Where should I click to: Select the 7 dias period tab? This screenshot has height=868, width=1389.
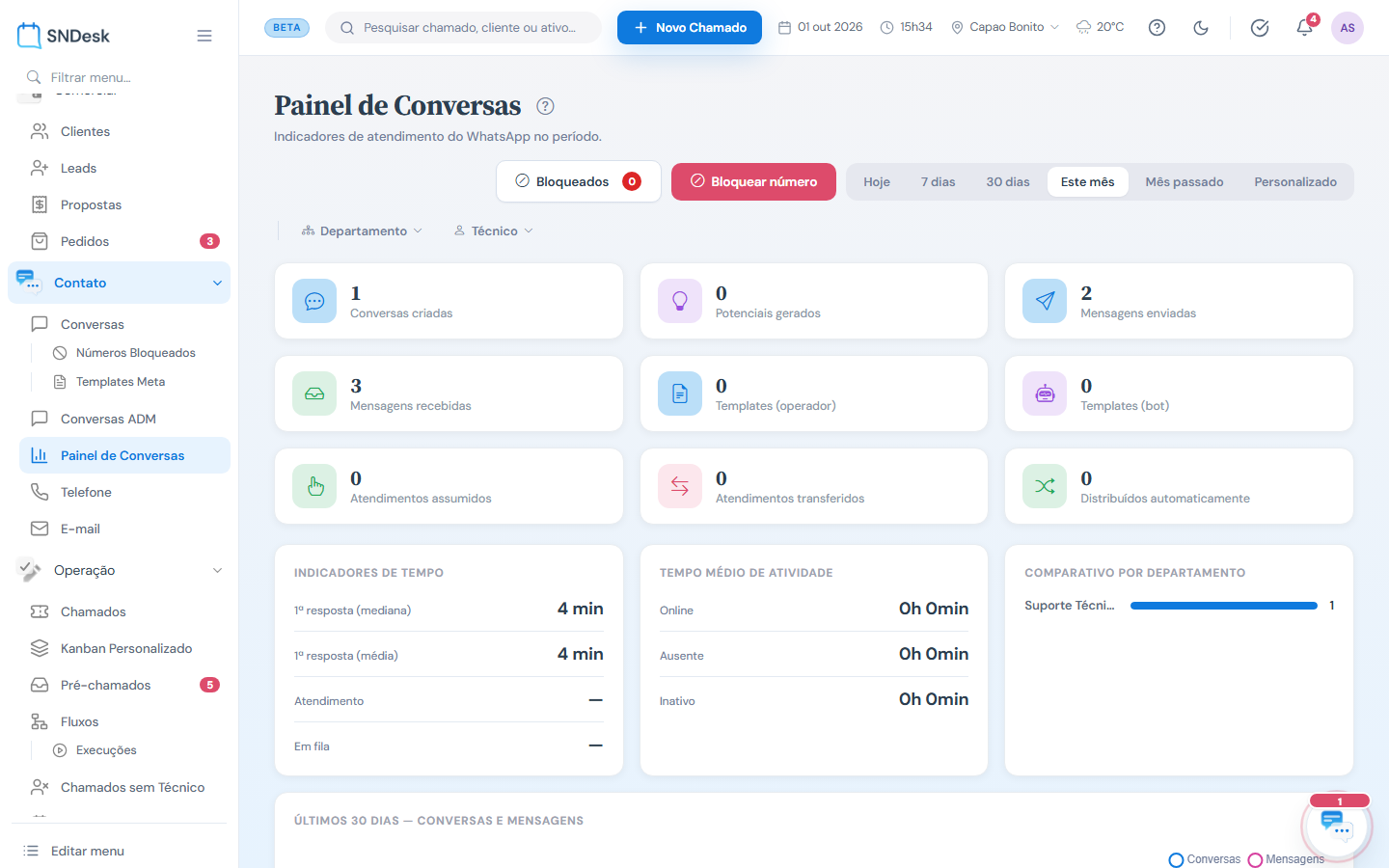click(938, 181)
